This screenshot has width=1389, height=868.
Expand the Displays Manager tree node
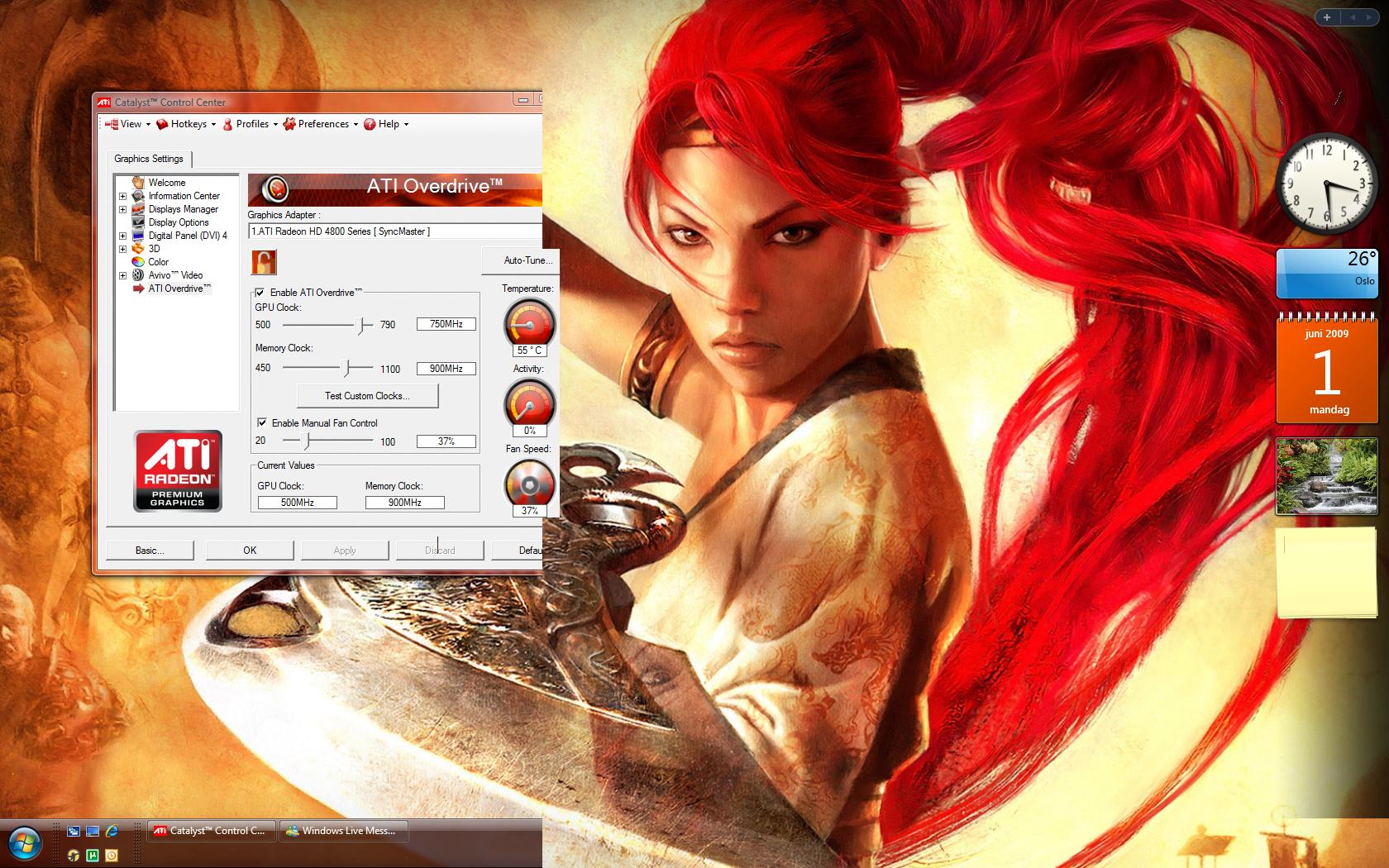122,209
